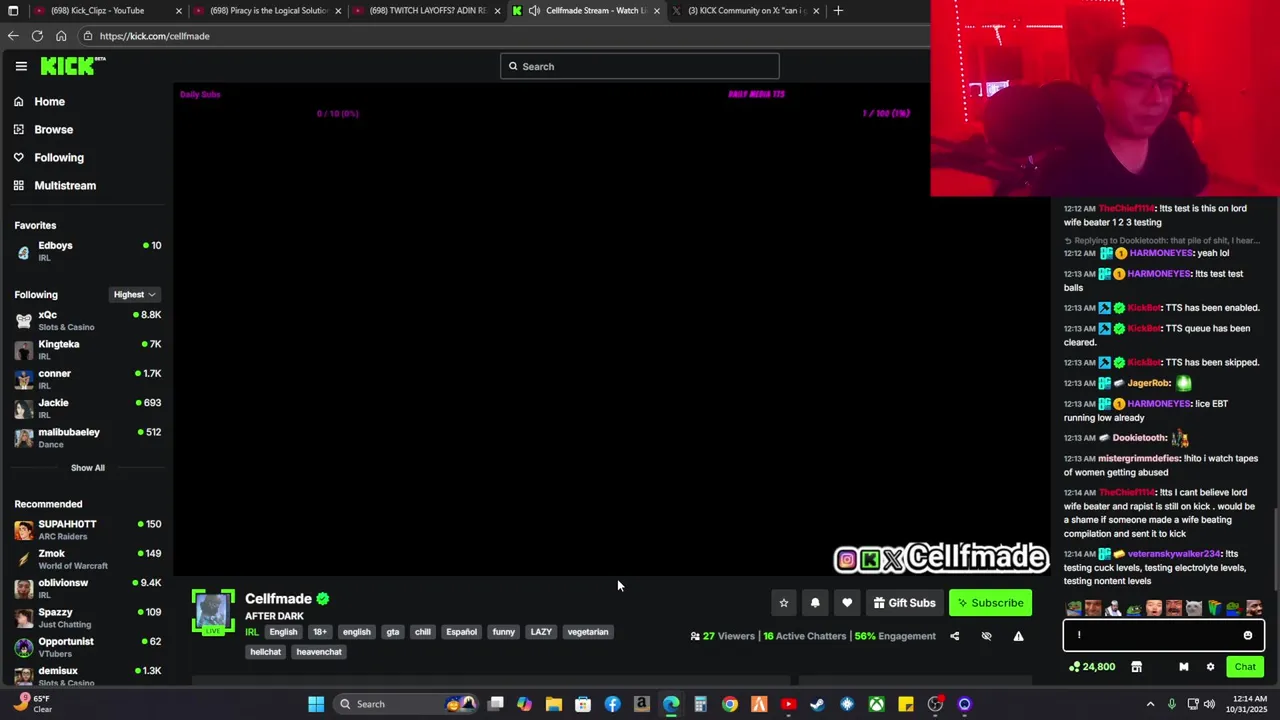Open Kingteka channel

pyautogui.click(x=87, y=349)
